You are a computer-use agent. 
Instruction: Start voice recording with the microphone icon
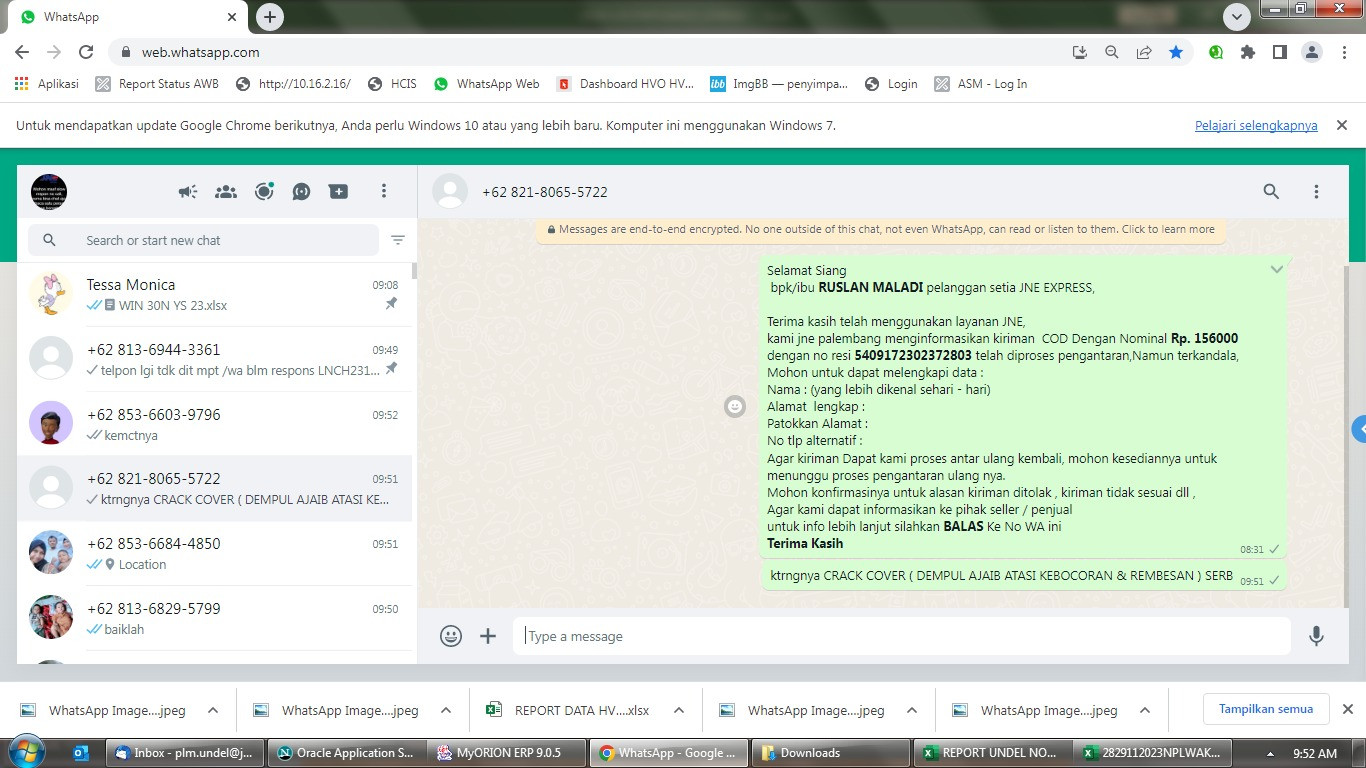click(1316, 636)
